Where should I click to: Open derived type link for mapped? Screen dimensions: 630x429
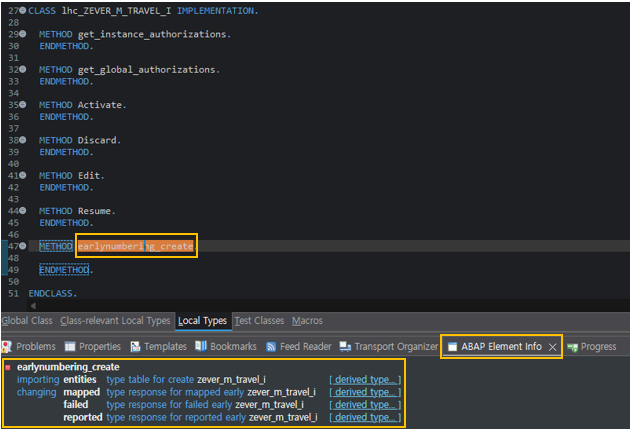[x=365, y=392]
